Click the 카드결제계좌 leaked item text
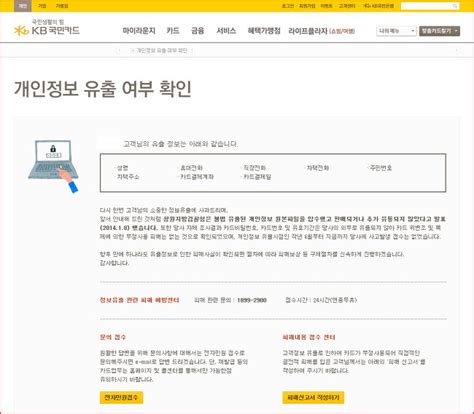This screenshot has width=474, height=414. [197, 177]
